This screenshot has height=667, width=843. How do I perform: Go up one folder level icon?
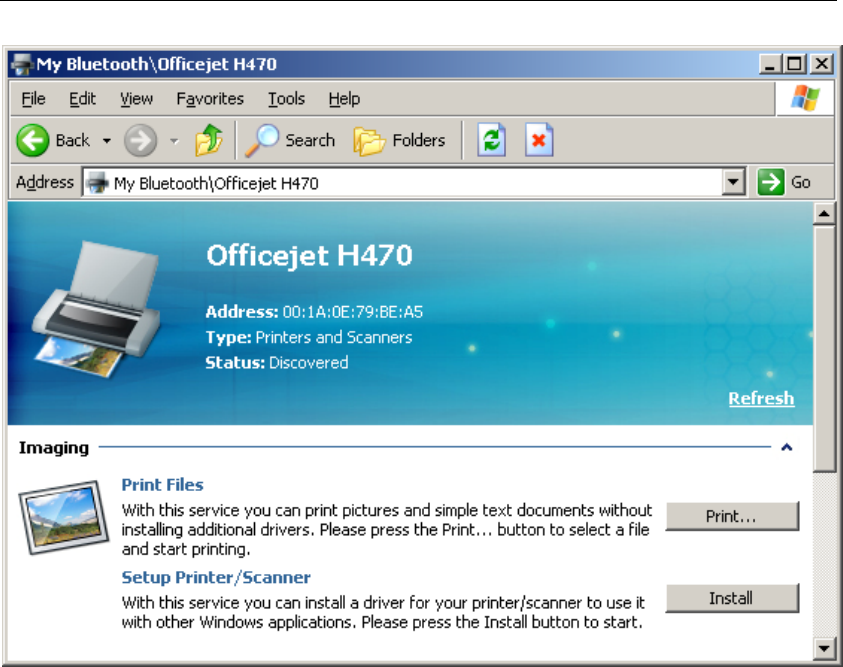pos(209,140)
